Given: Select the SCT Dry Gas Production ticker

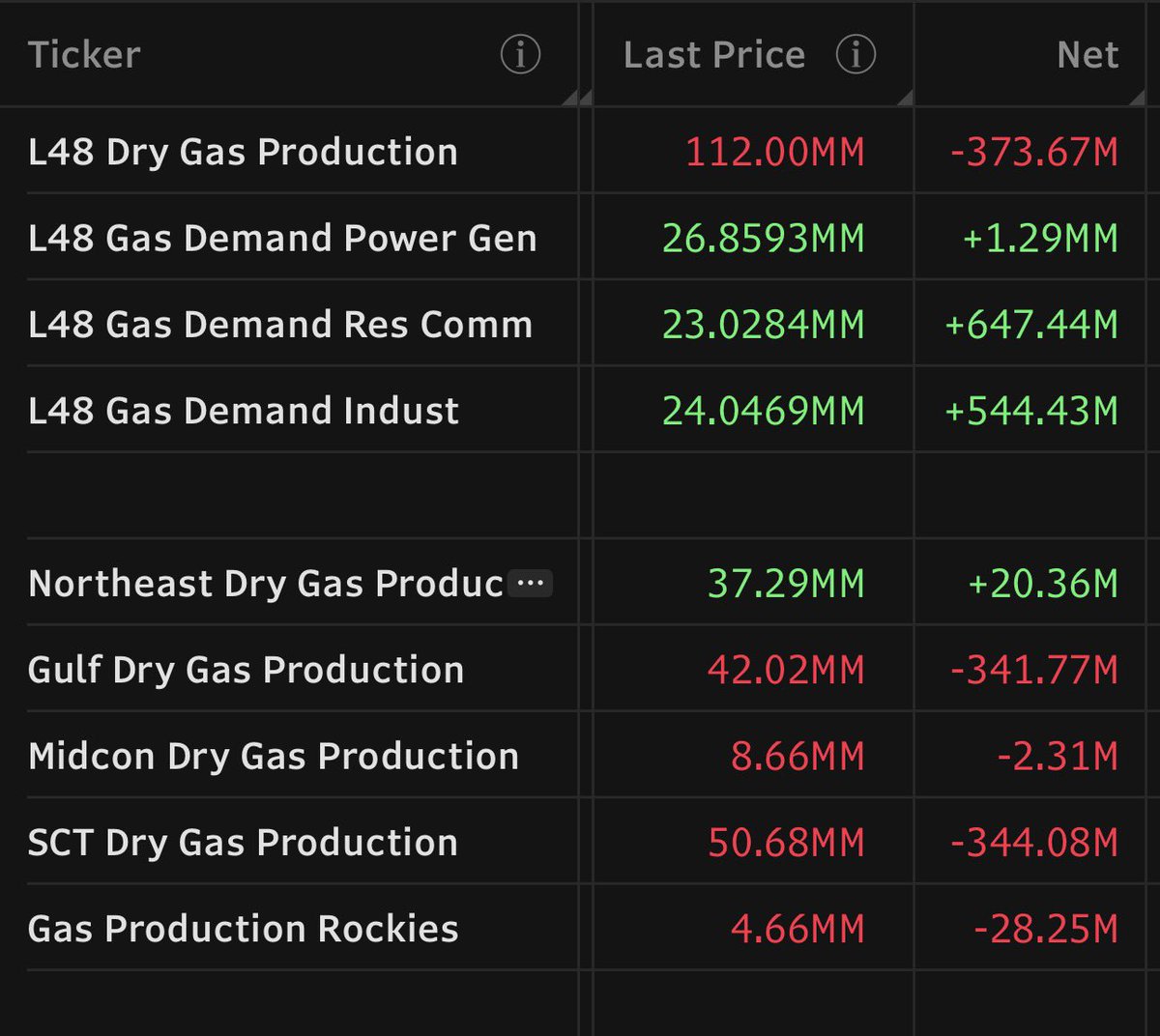Looking at the screenshot, I should point(243,842).
